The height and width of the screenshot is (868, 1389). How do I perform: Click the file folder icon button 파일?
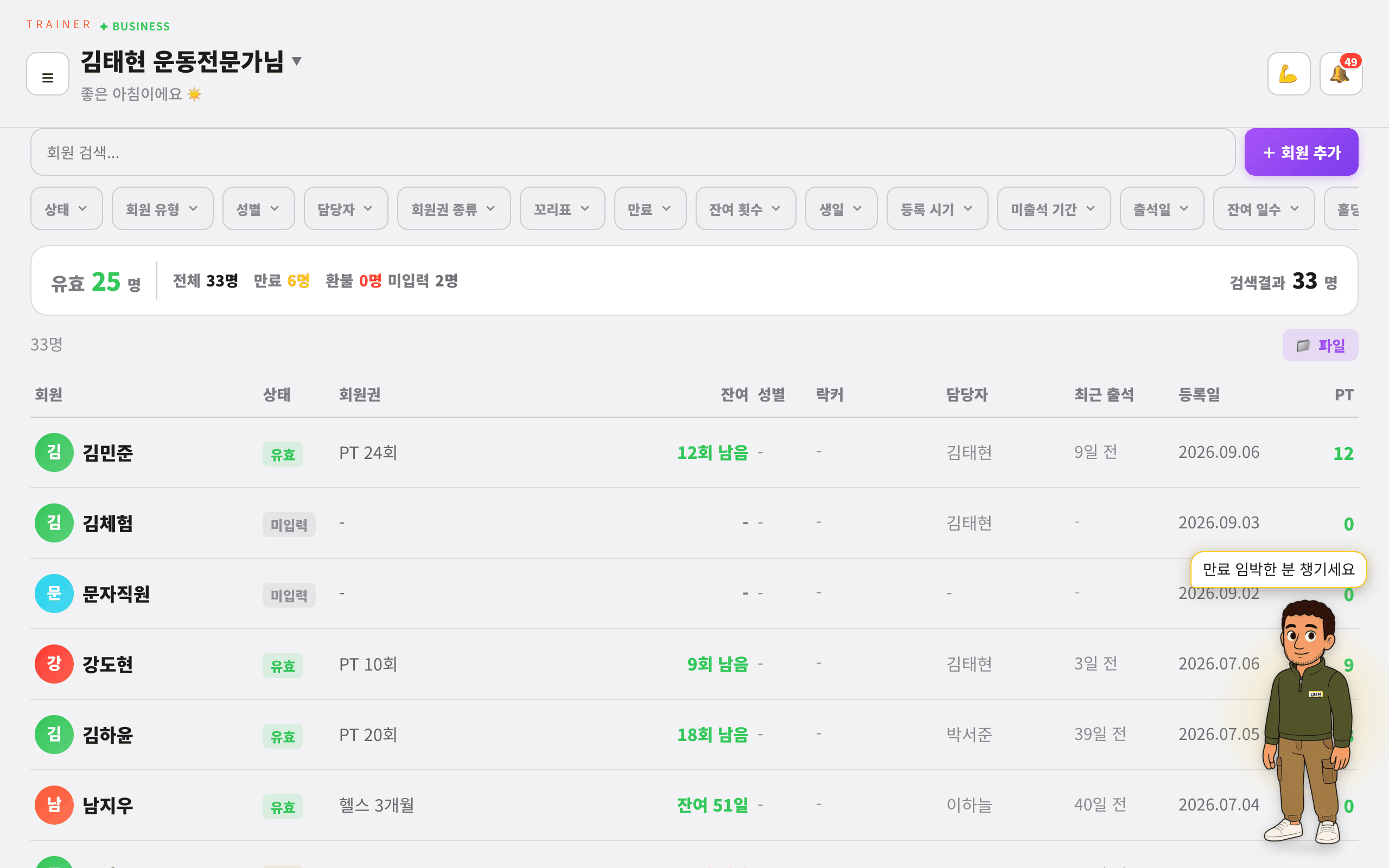click(x=1320, y=345)
